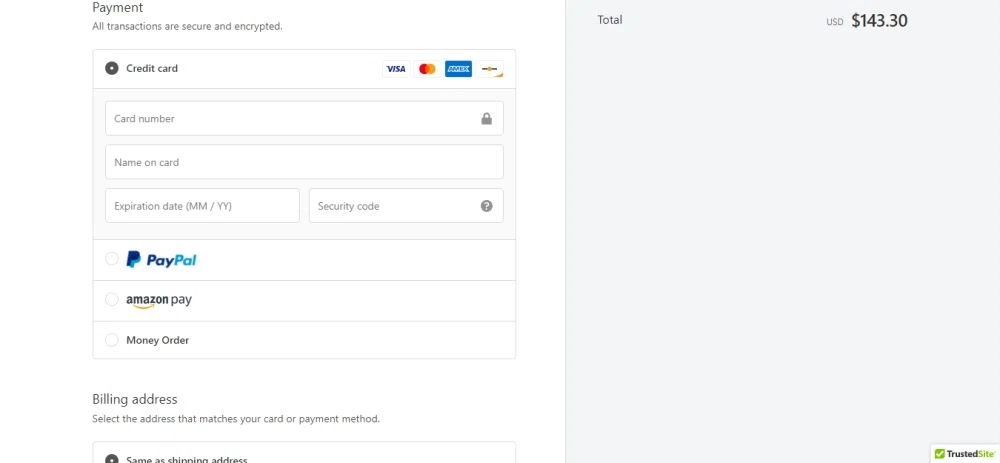Focus the Expiration date field
Screen dimensions: 1000x463
click(202, 206)
